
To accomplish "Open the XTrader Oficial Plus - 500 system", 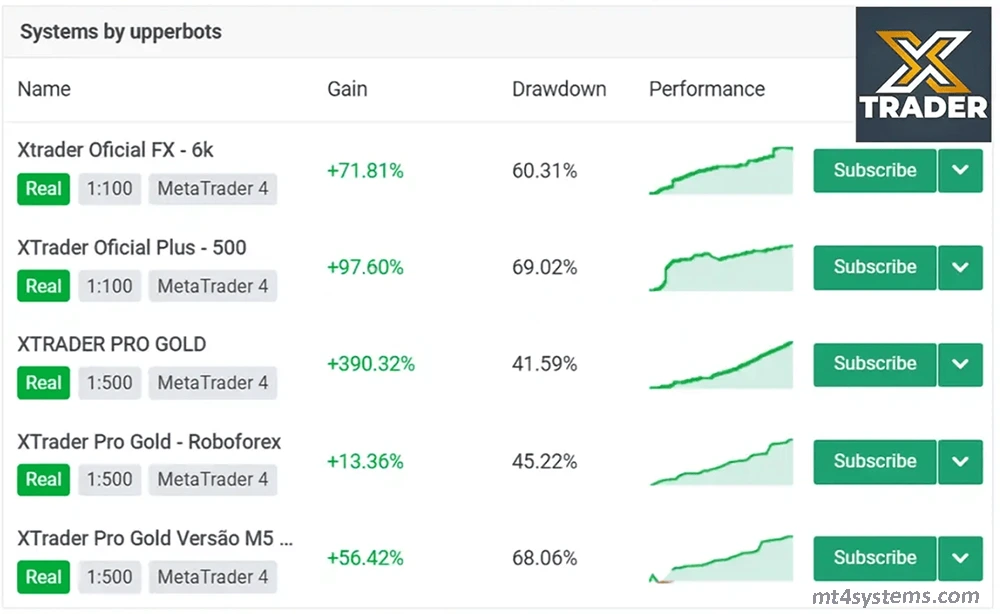I will [x=131, y=247].
